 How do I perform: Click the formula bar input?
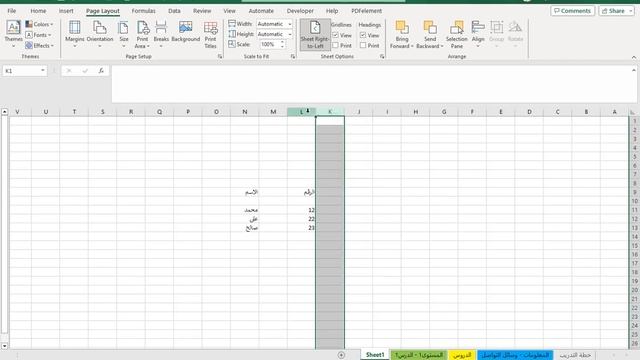371,84
